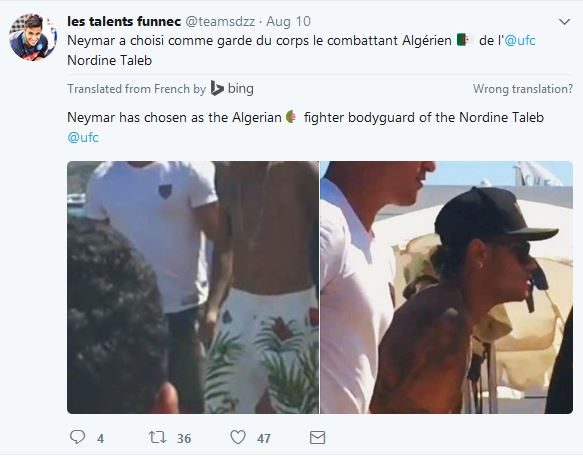Open the @ufc mention in translated text
This screenshot has height=458, width=583.
[83, 137]
